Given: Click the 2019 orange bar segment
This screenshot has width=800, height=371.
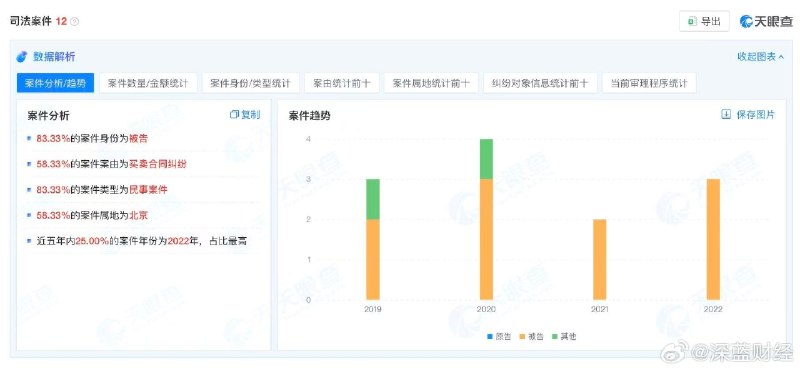Looking at the screenshot, I should [373, 259].
